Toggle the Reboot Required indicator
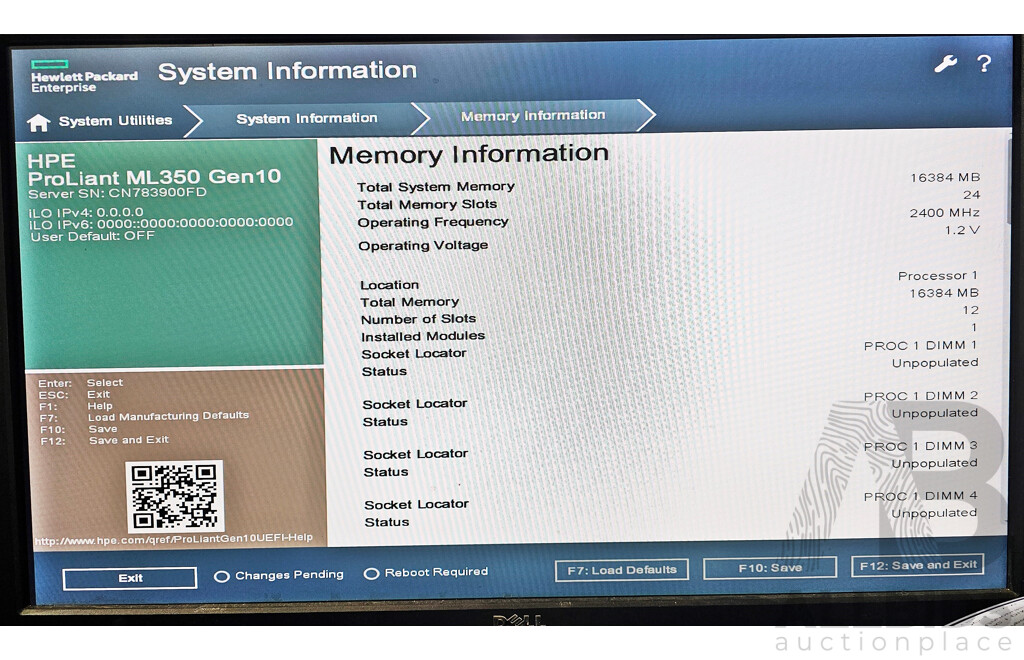1024x660 pixels. click(x=426, y=573)
